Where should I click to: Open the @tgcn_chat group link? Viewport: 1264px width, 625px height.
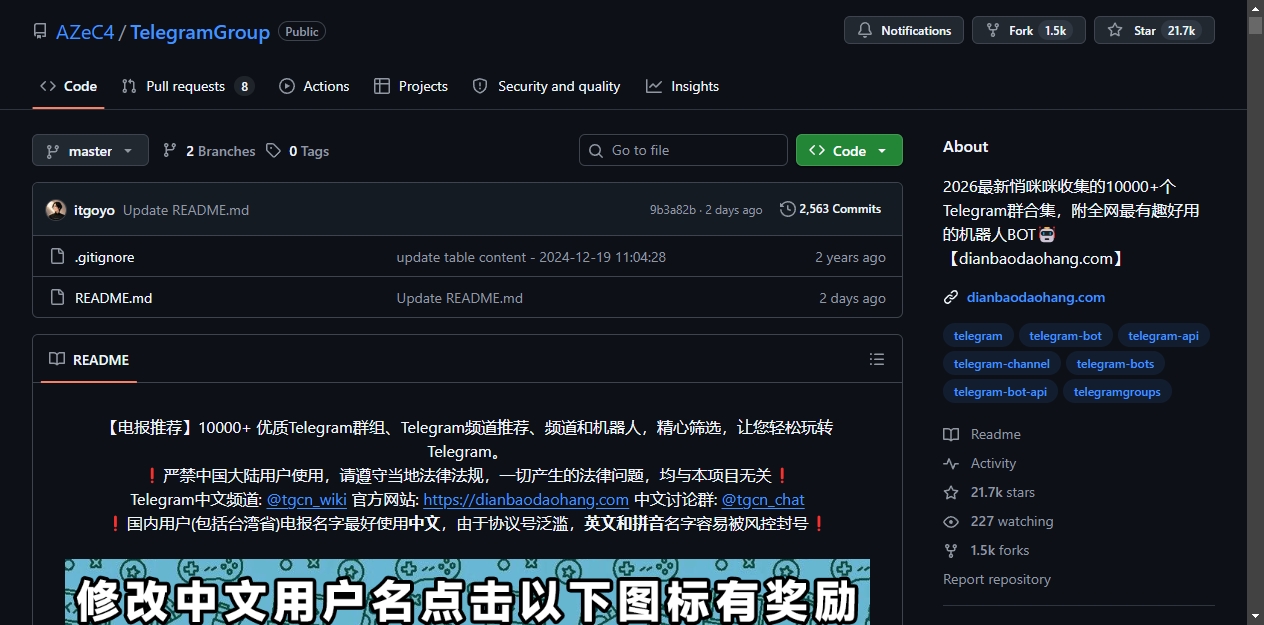pyautogui.click(x=763, y=499)
